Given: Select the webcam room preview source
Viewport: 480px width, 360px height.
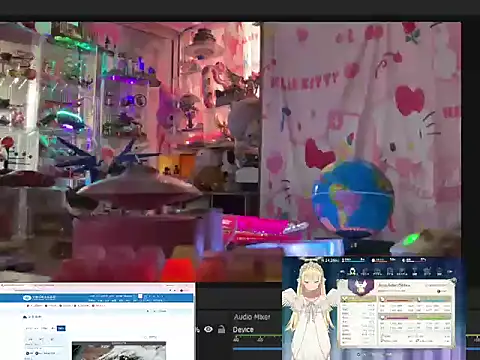Looking at the screenshot, I should (230, 152).
